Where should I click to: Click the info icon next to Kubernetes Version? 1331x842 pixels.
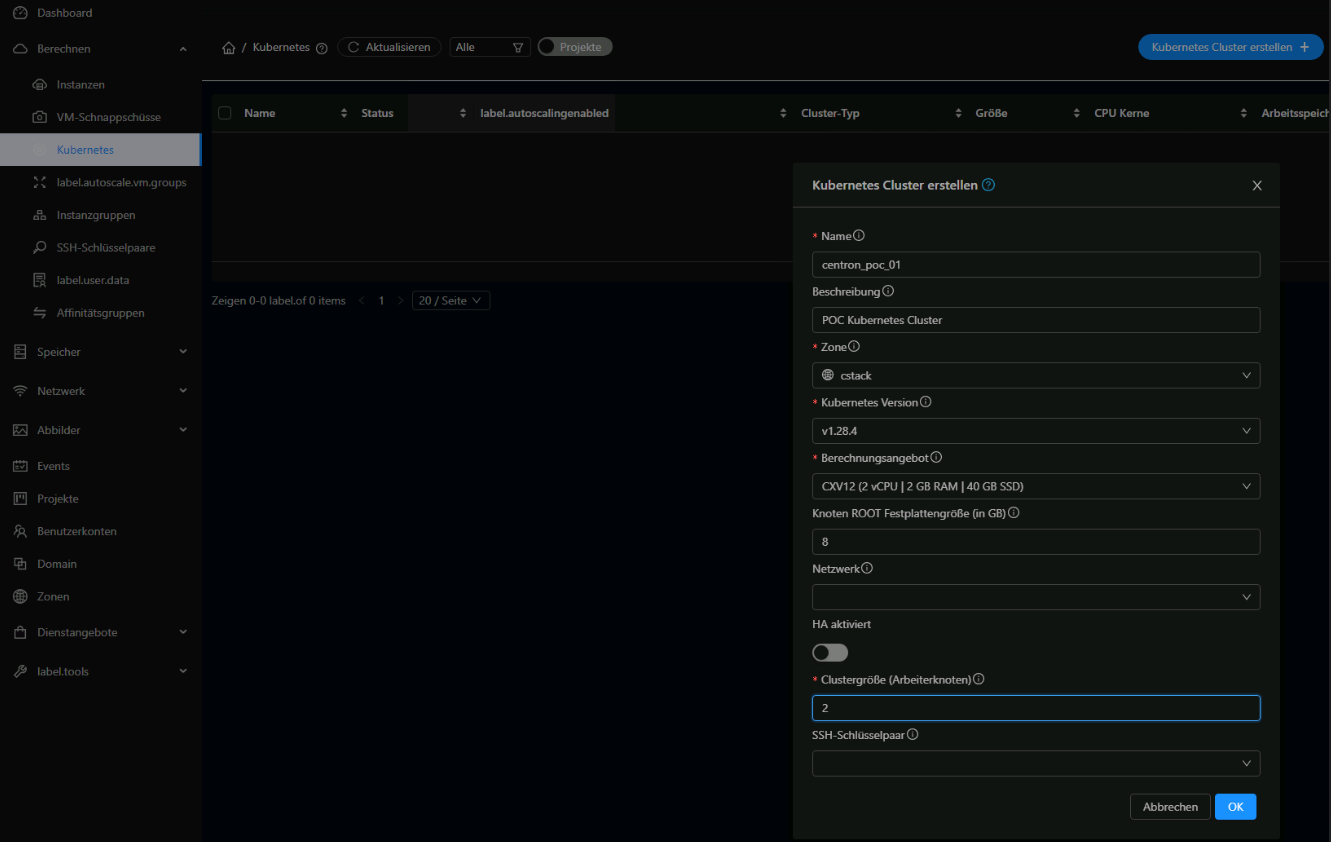926,402
